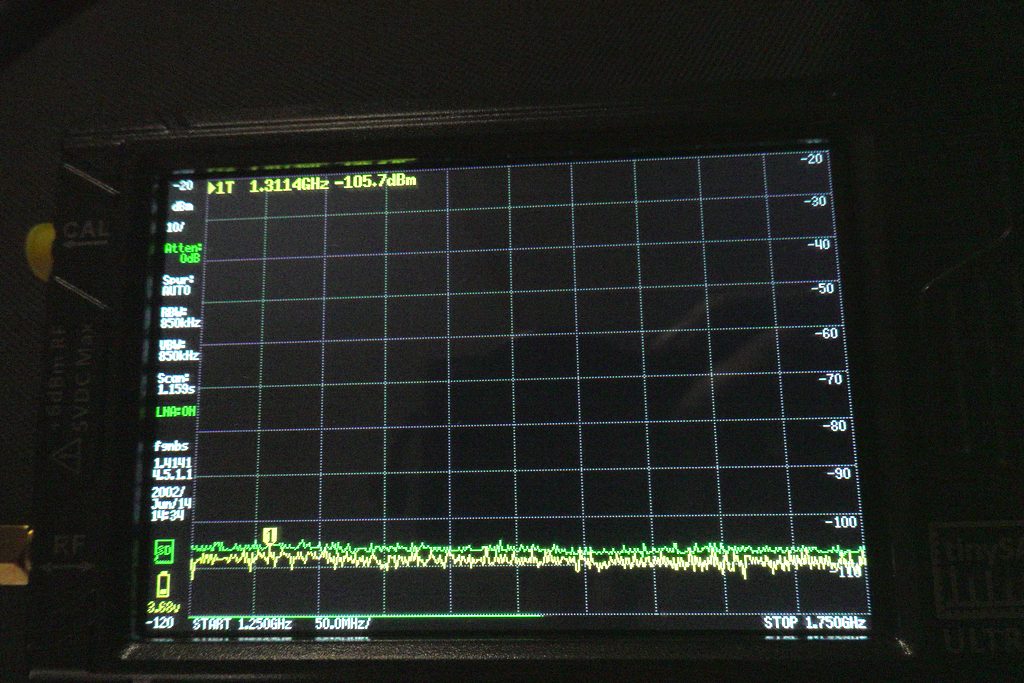The width and height of the screenshot is (1024, 683).
Task: Open the Spur: AUTO setting
Action: (x=178, y=285)
